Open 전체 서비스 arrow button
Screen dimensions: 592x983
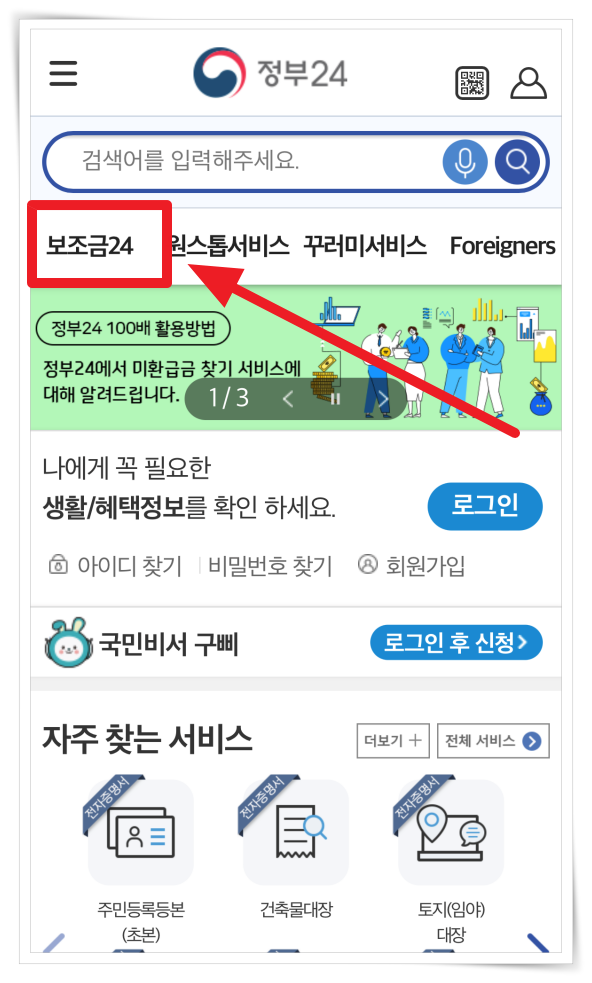[x=494, y=741]
